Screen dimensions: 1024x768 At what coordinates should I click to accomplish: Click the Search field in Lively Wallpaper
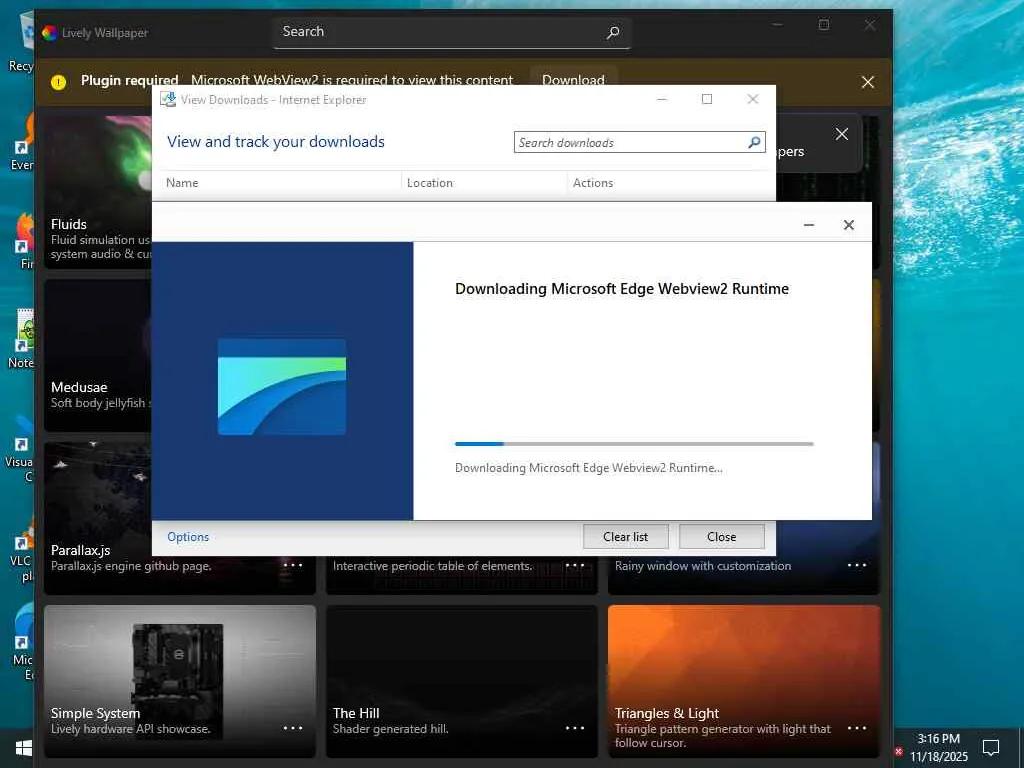tap(452, 32)
